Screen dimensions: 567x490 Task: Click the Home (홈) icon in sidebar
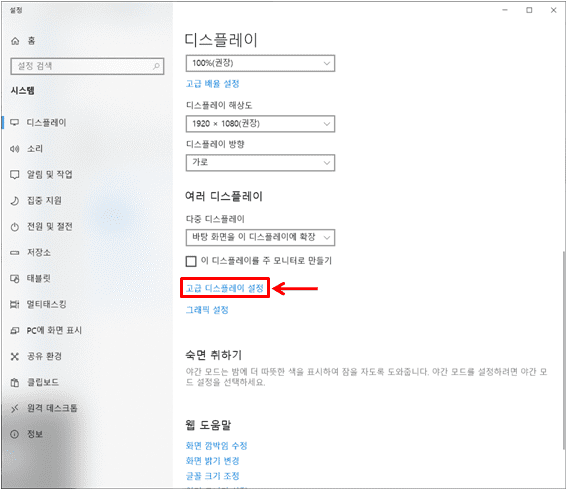click(15, 41)
